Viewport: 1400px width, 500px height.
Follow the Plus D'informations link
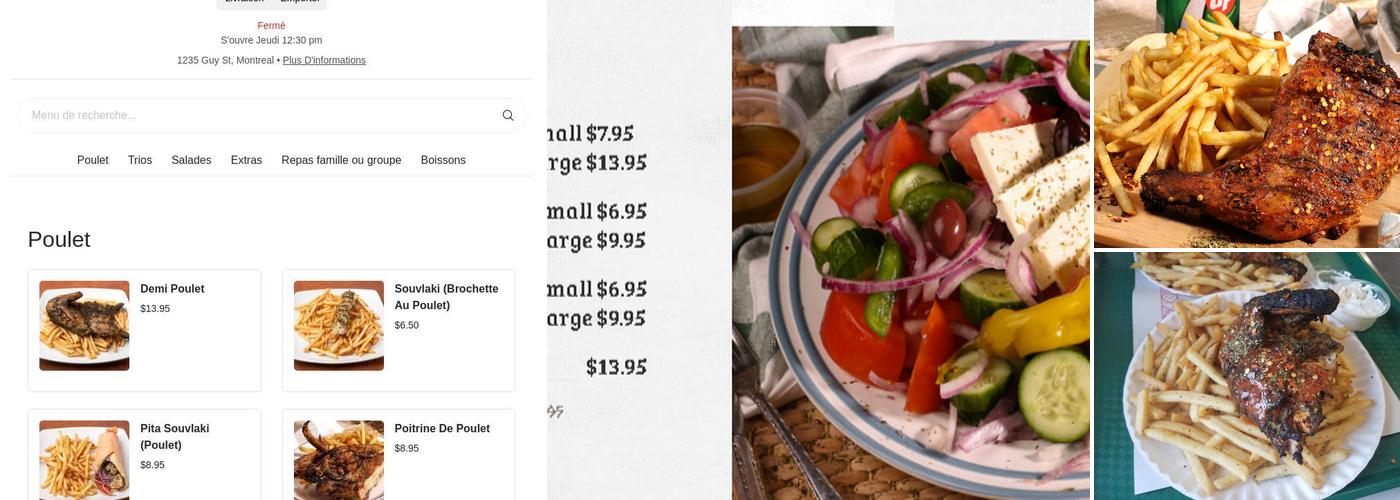[x=324, y=60]
